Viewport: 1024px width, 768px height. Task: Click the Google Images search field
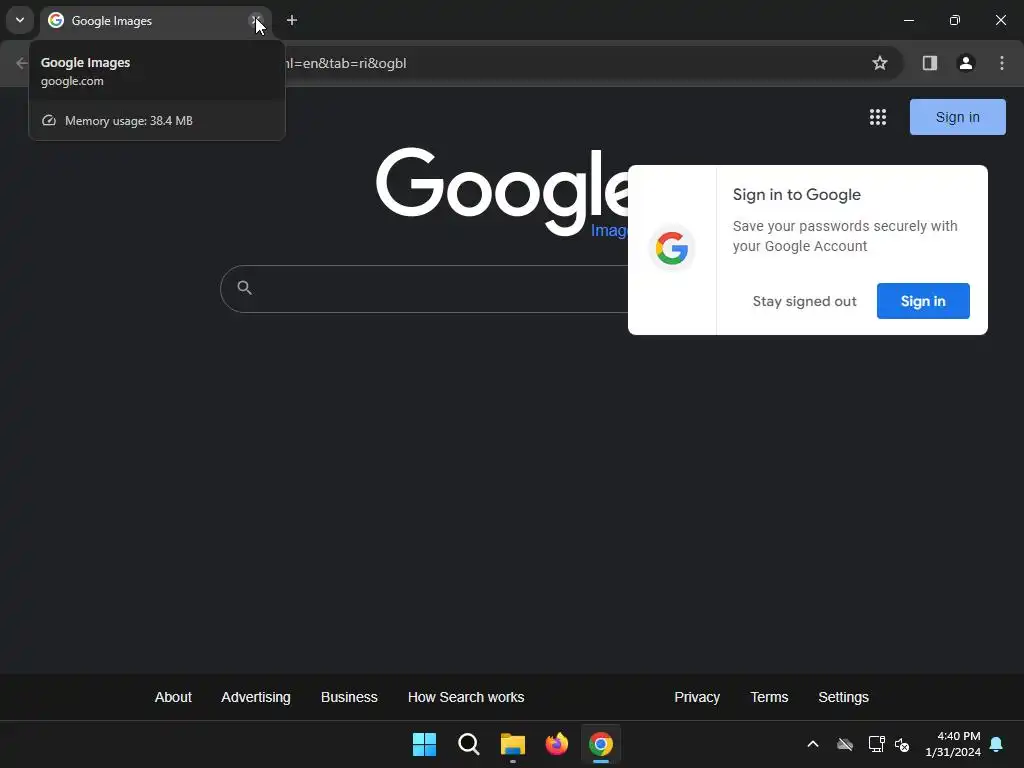424,289
